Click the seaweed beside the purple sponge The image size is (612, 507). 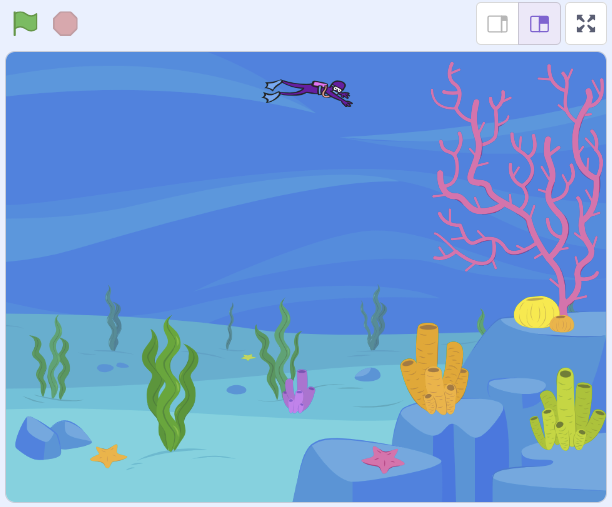(275, 350)
